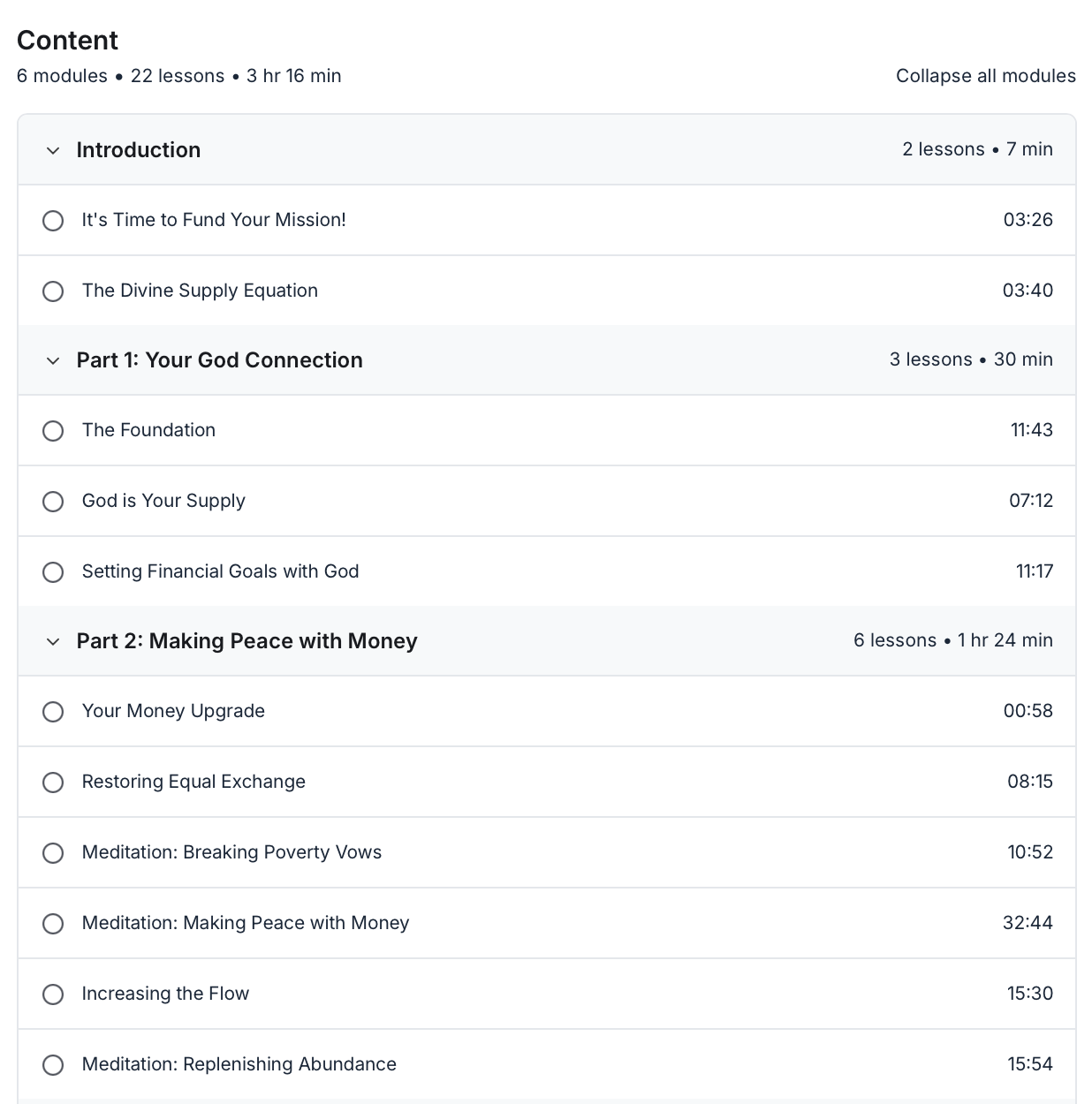
Task: Toggle circle for Meditation: Breaking Poverty Vows
Action: (53, 852)
